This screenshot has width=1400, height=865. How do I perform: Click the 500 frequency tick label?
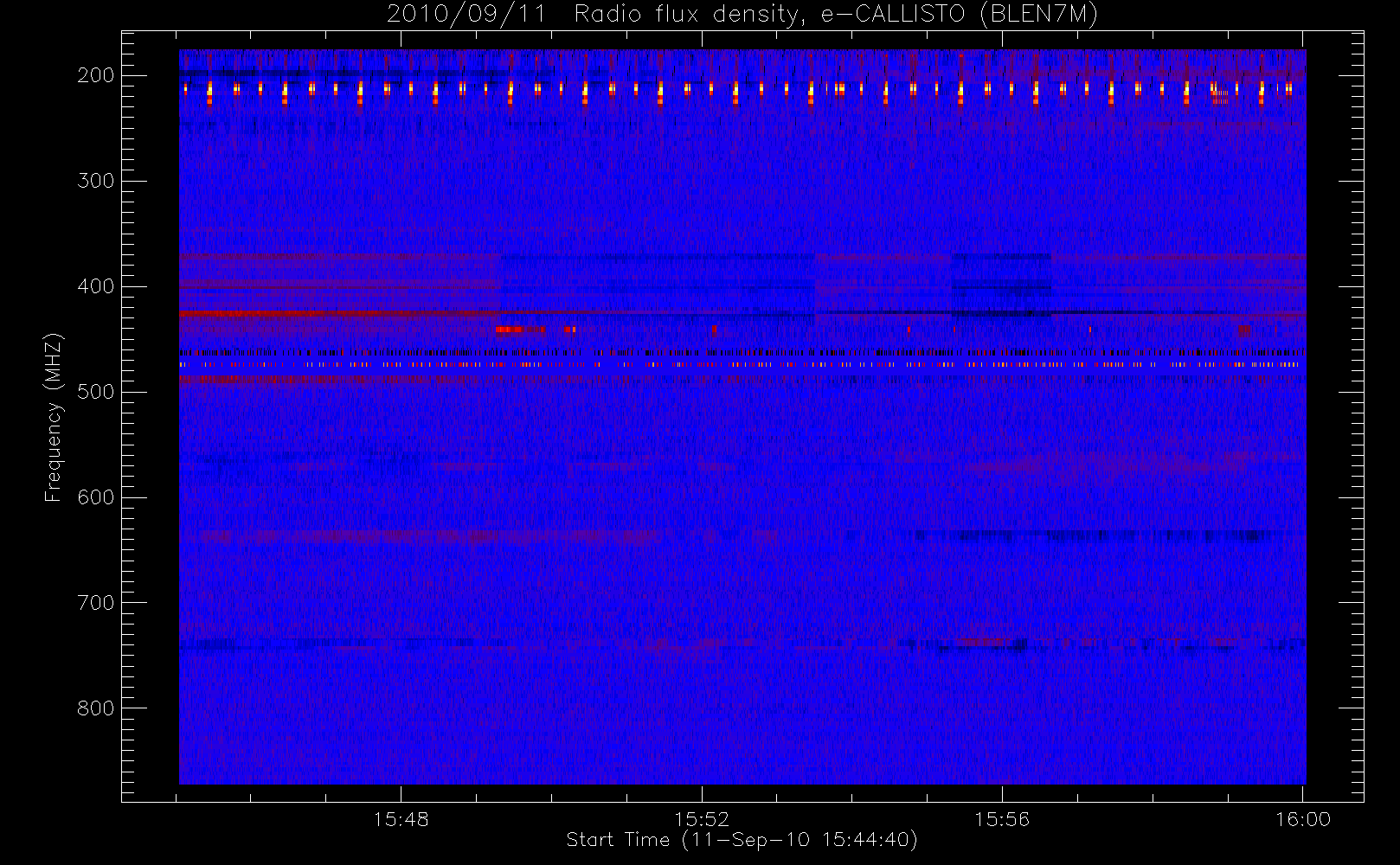pyautogui.click(x=95, y=392)
